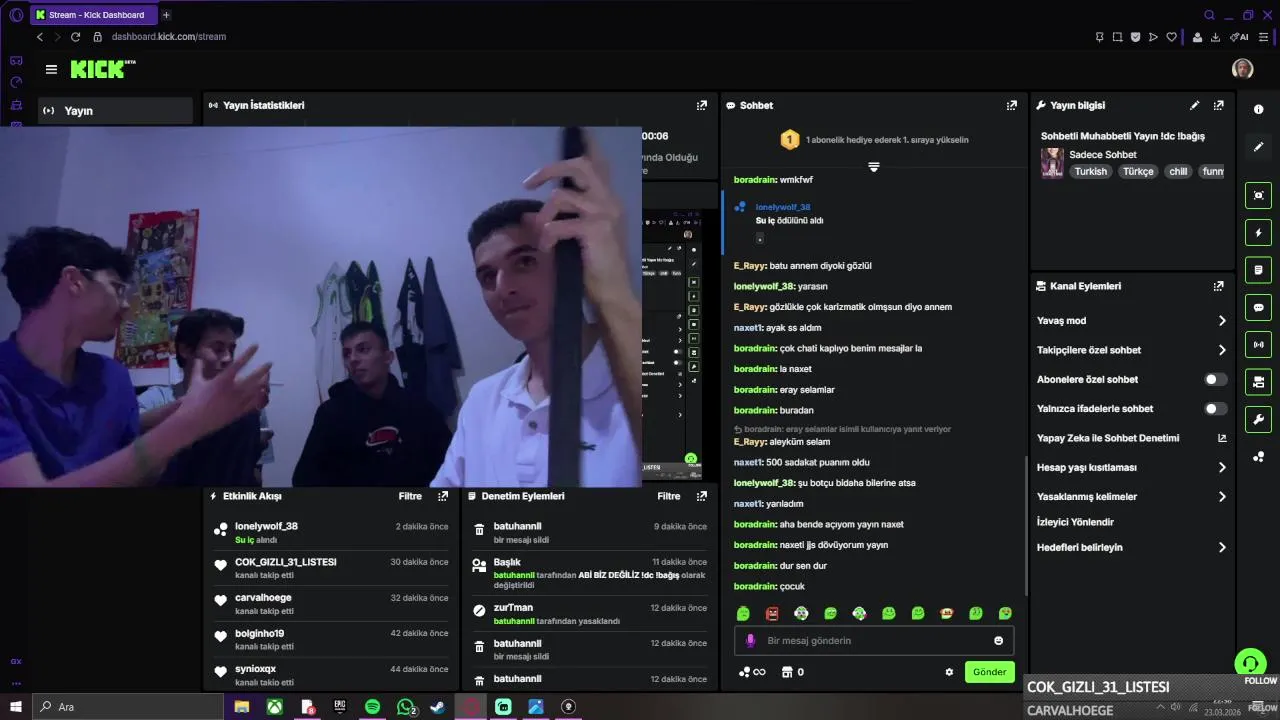
Task: Click the heart bookmark icon in browser toolbar
Action: (1172, 37)
